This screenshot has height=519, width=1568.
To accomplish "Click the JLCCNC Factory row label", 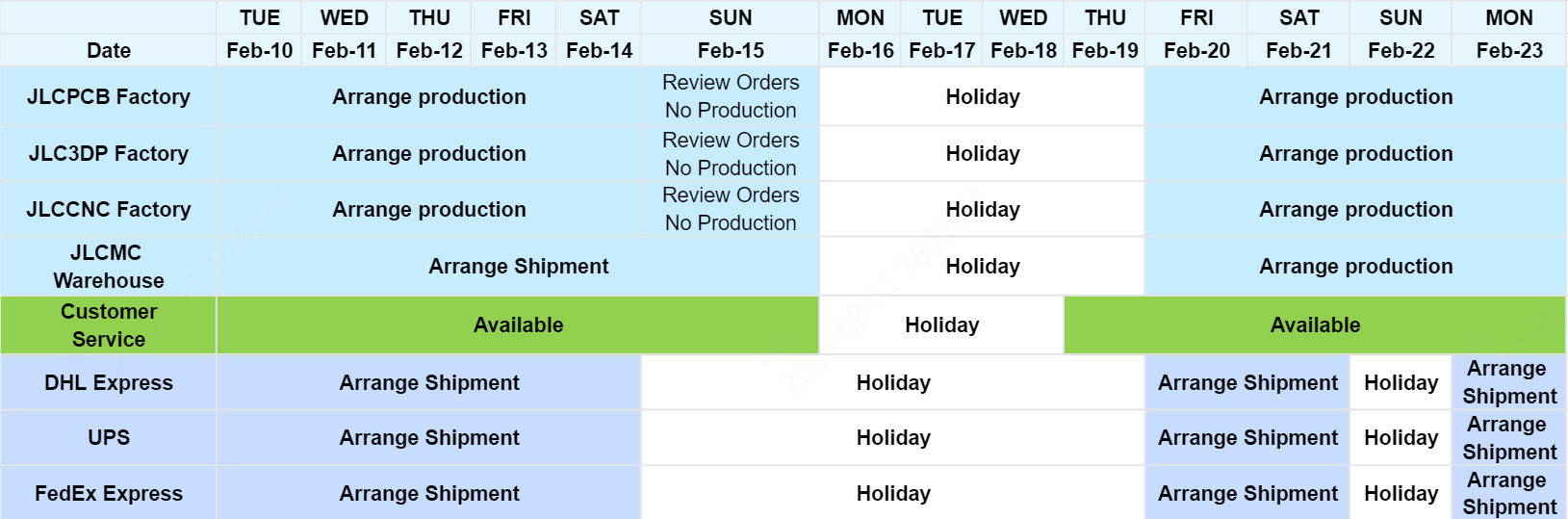I will (109, 210).
